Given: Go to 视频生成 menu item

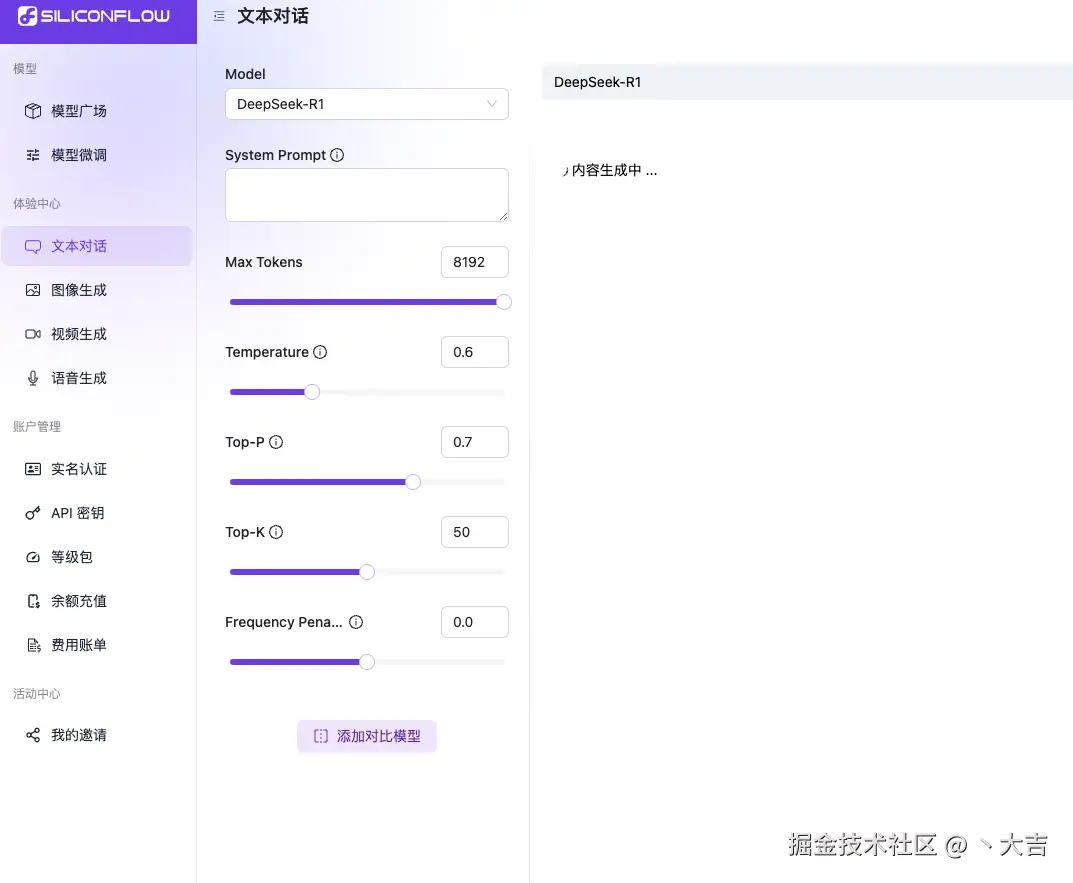Looking at the screenshot, I should [x=96, y=334].
